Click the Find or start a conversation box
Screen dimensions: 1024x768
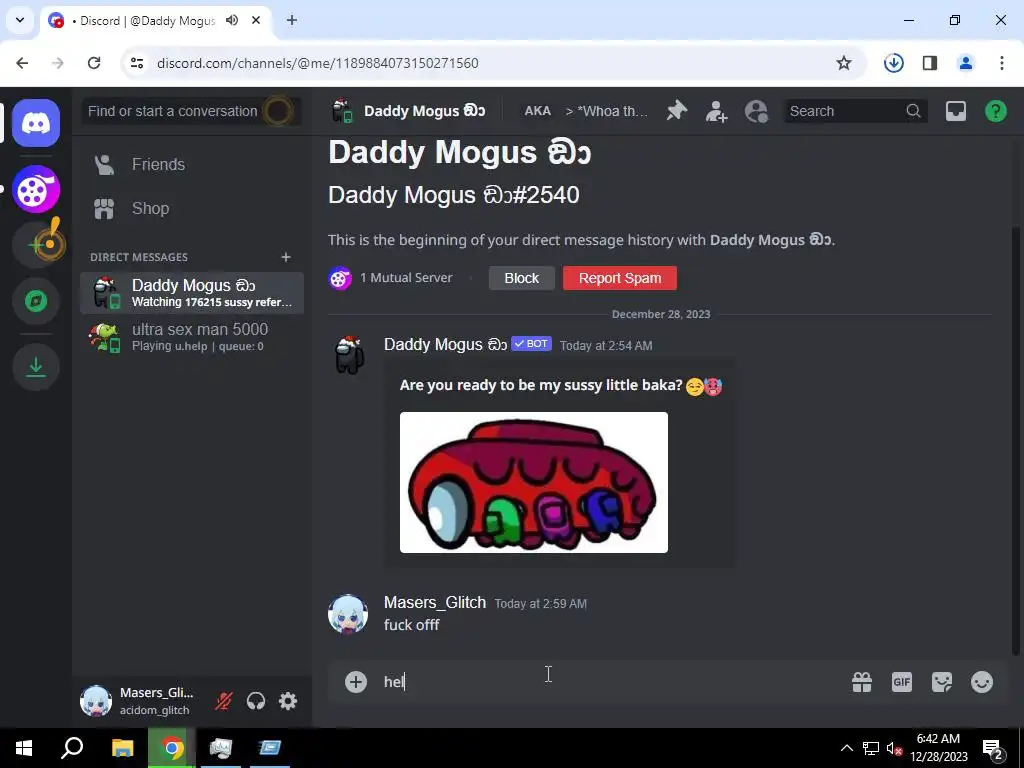[x=191, y=111]
